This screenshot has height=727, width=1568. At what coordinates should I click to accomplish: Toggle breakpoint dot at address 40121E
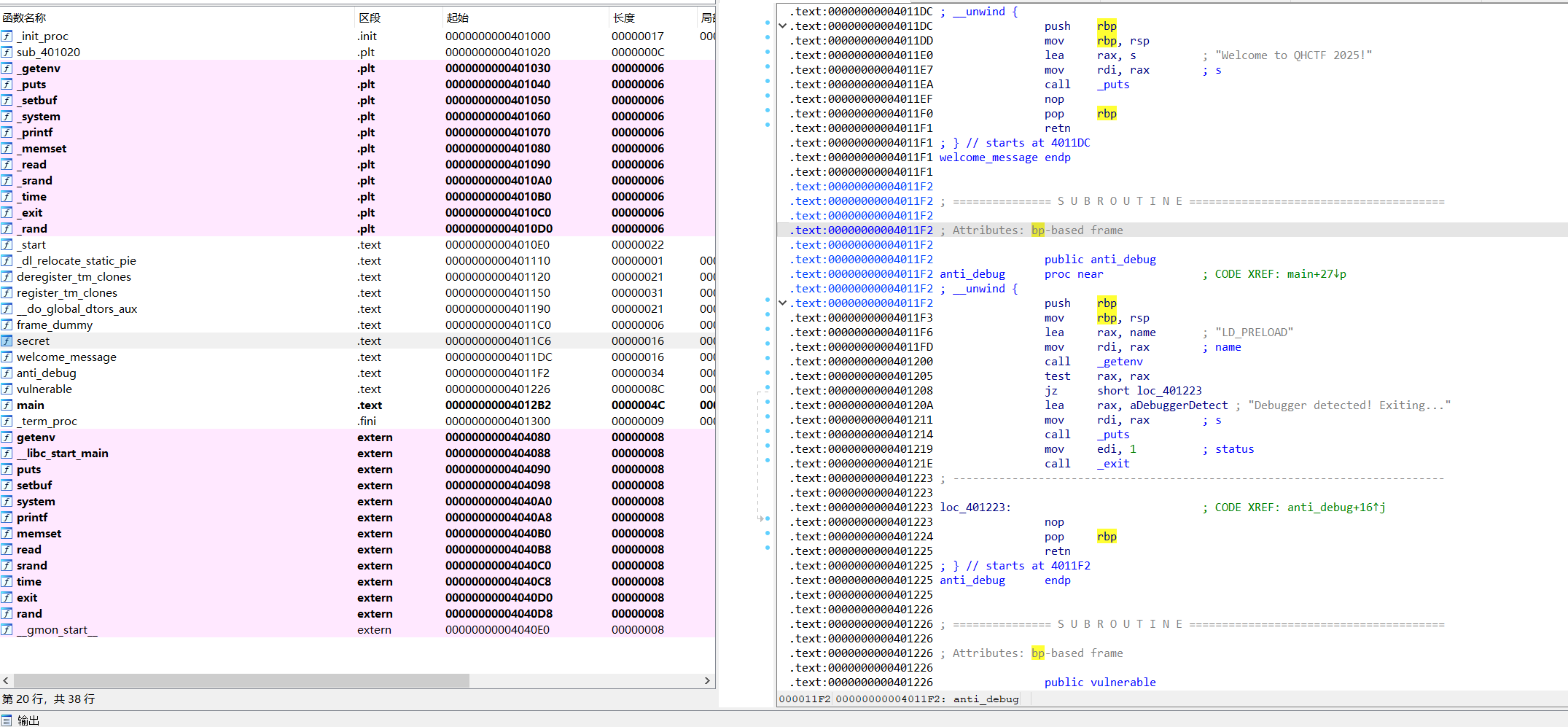768,460
